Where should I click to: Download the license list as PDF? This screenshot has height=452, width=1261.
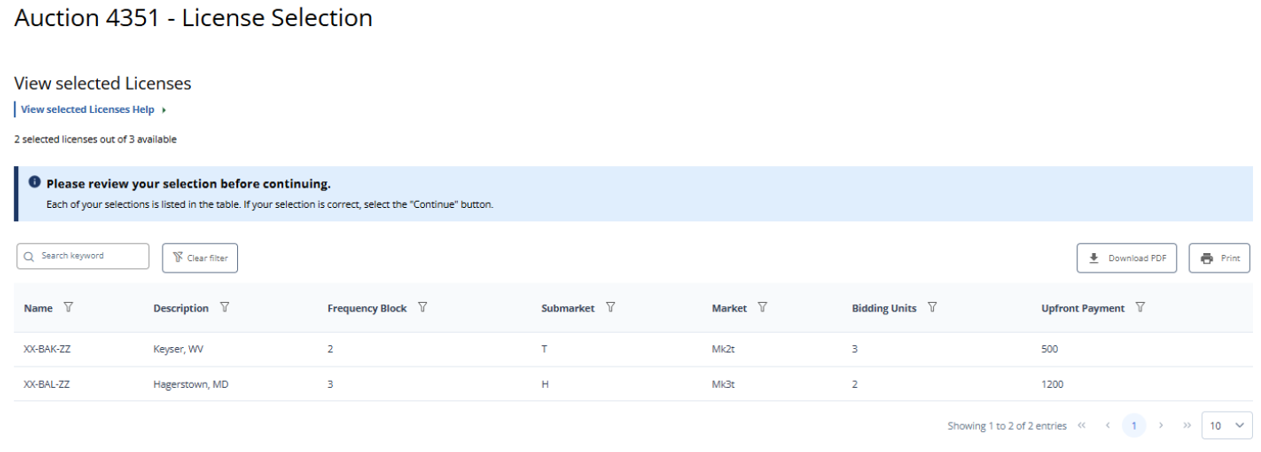[x=1127, y=258]
